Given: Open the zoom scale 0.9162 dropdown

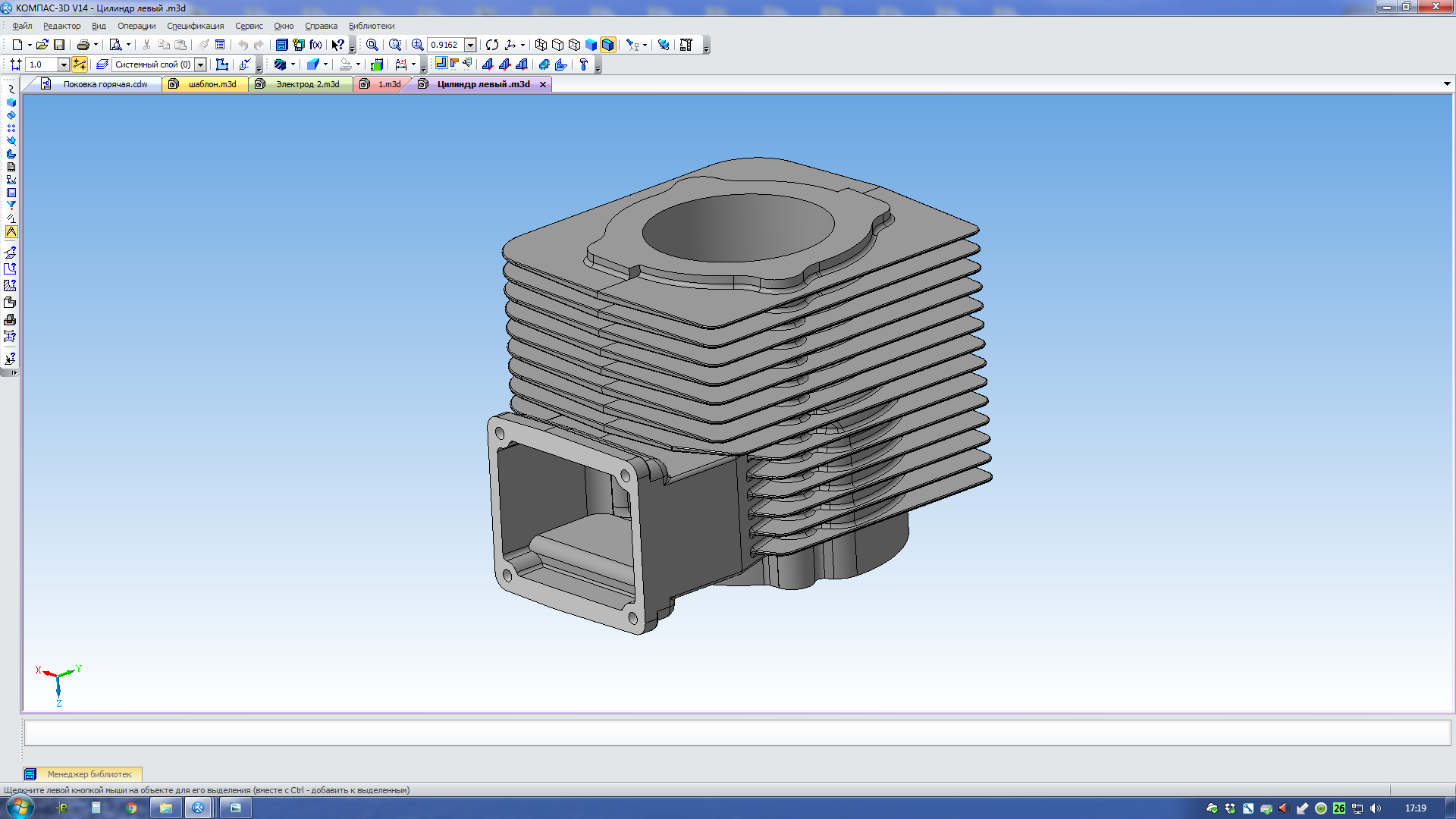Looking at the screenshot, I should click(470, 45).
